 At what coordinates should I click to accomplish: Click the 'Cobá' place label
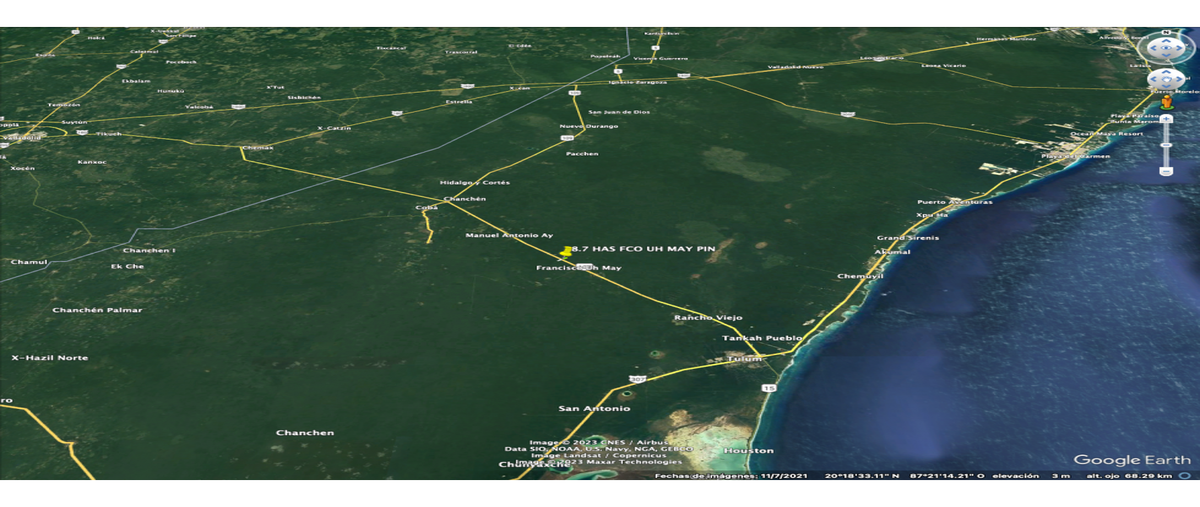pyautogui.click(x=426, y=208)
